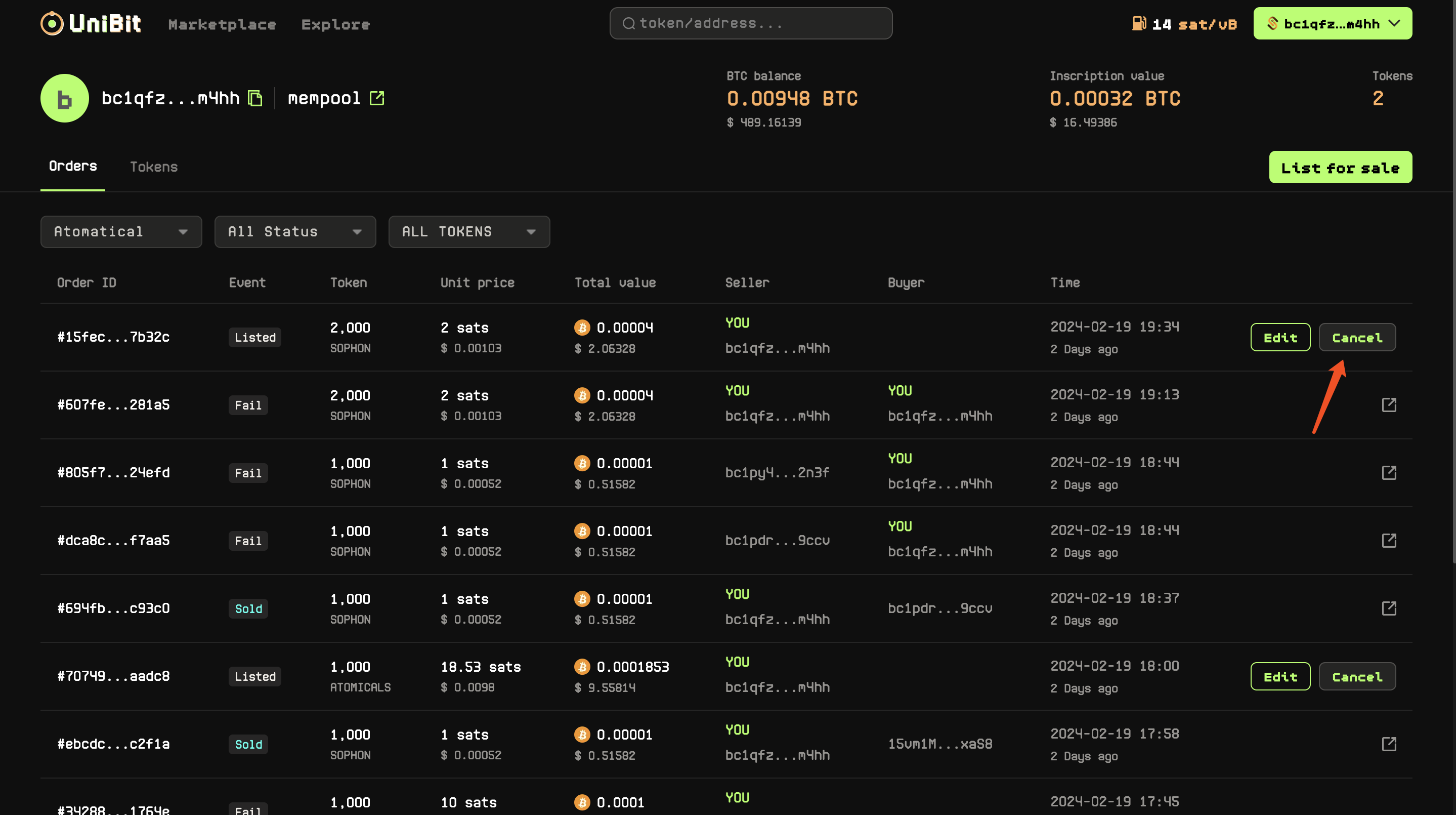Screen dimensions: 1456x815
Task: Go to Marketplace page
Action: (222, 24)
